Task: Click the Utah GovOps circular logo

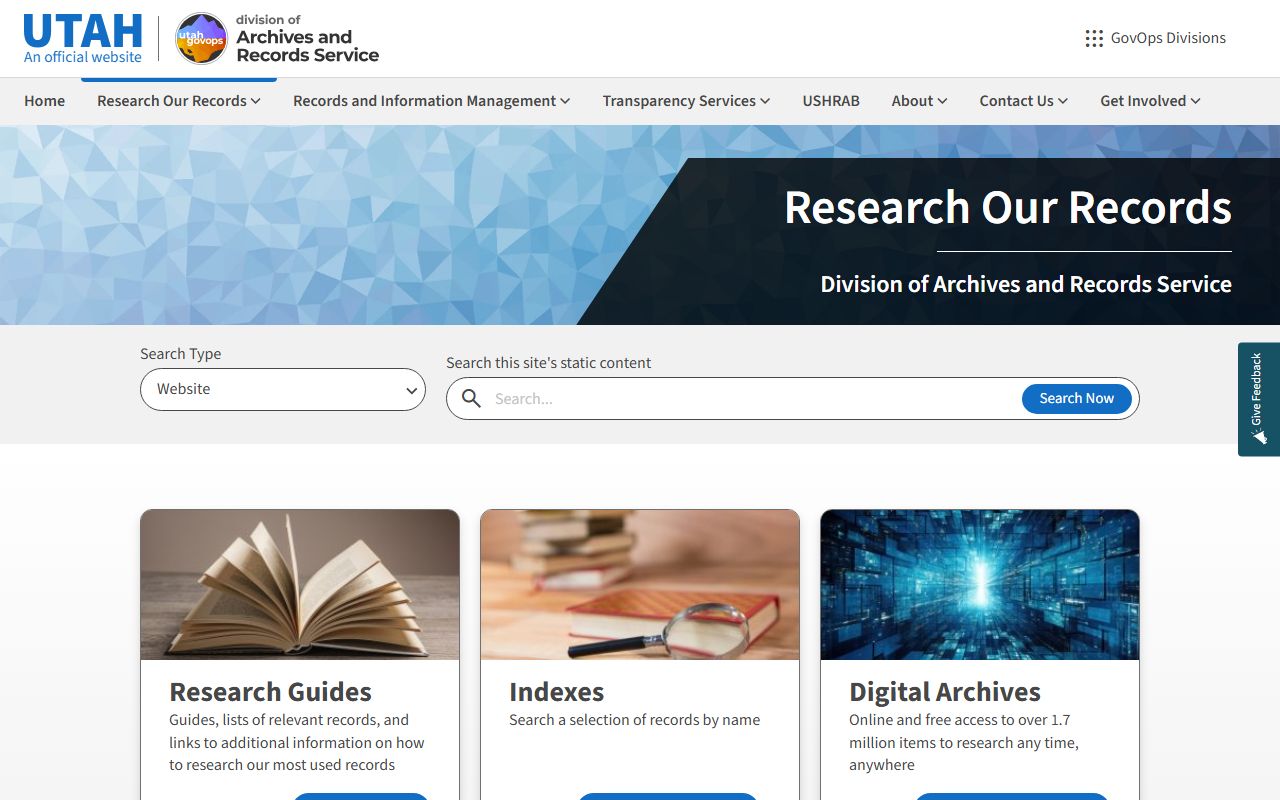Action: (x=201, y=38)
